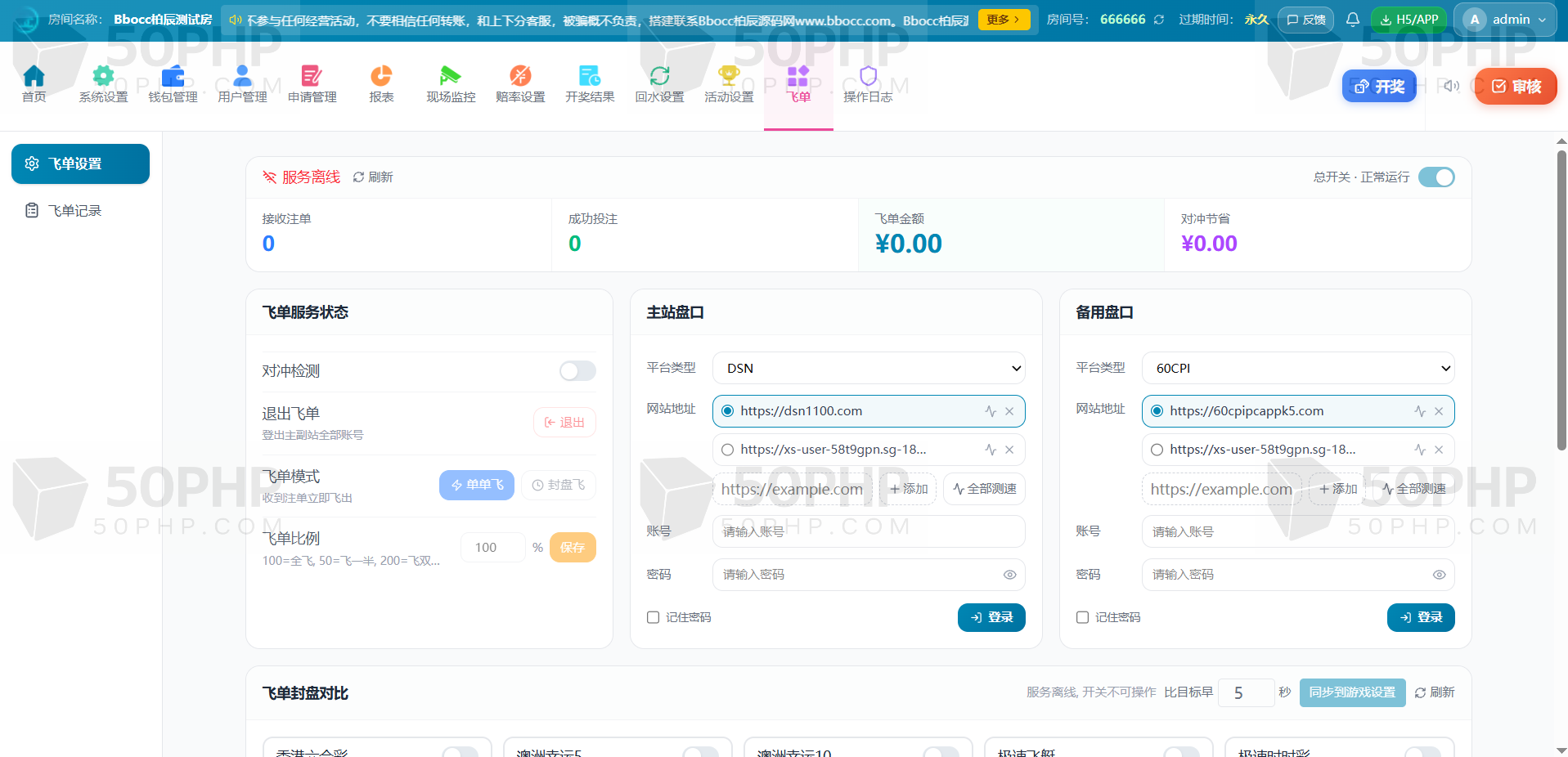
Task: Open the DSN platform type dropdown
Action: 869,368
